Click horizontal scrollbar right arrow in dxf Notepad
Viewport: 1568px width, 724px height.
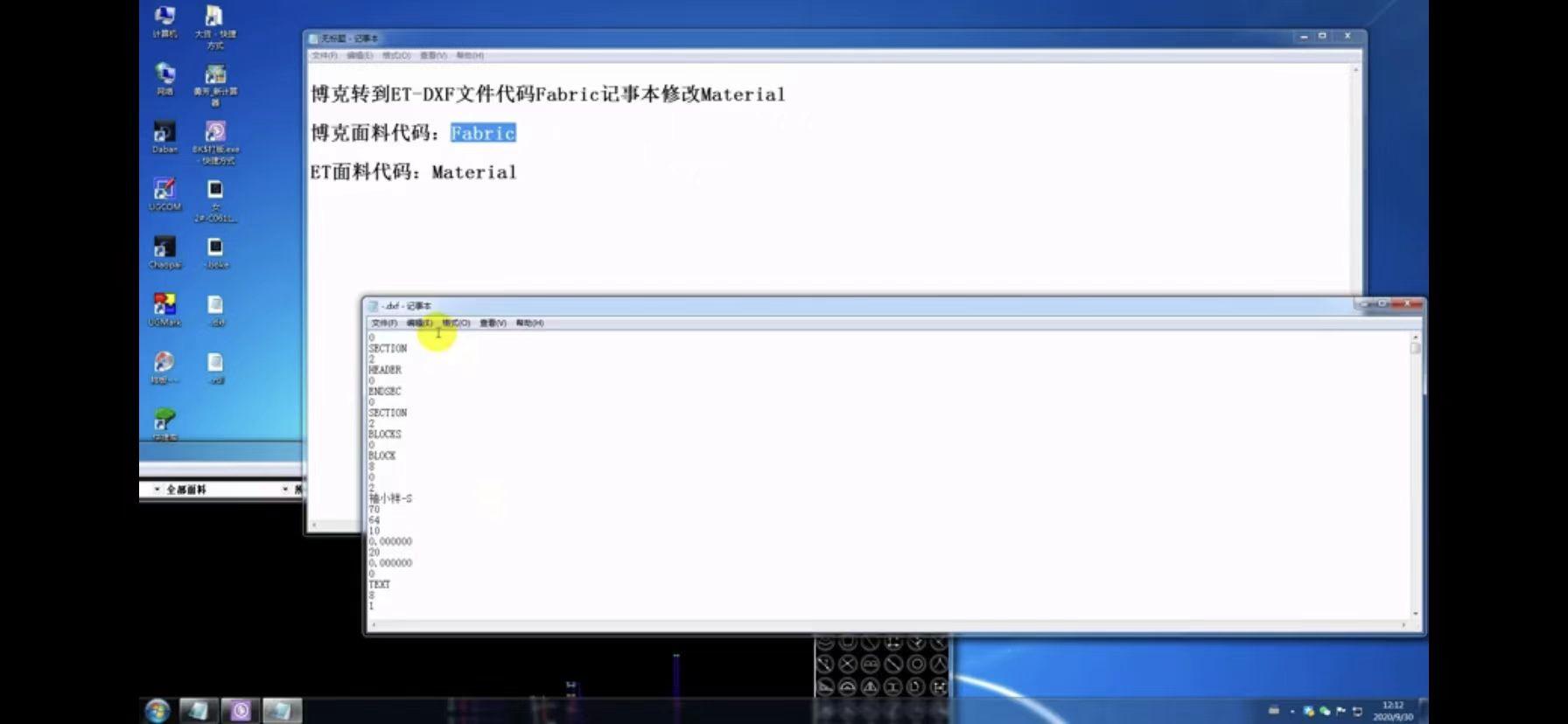(1404, 625)
